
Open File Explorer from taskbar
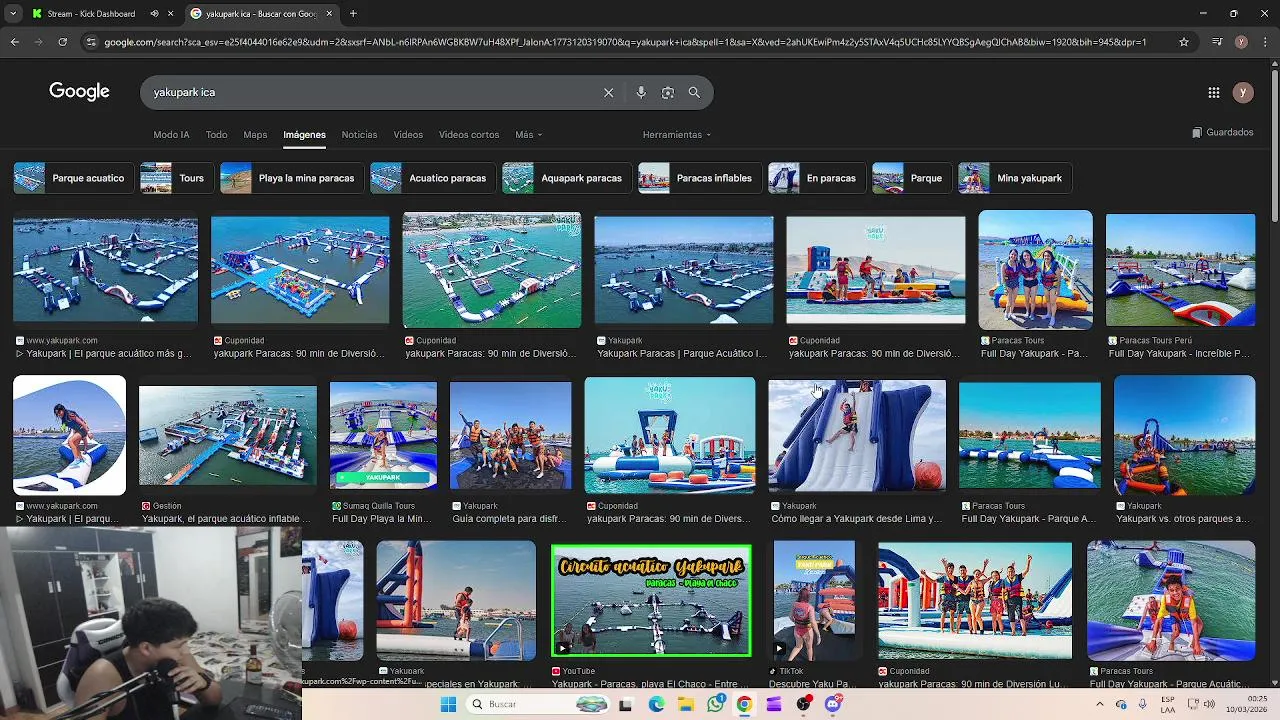coord(686,704)
